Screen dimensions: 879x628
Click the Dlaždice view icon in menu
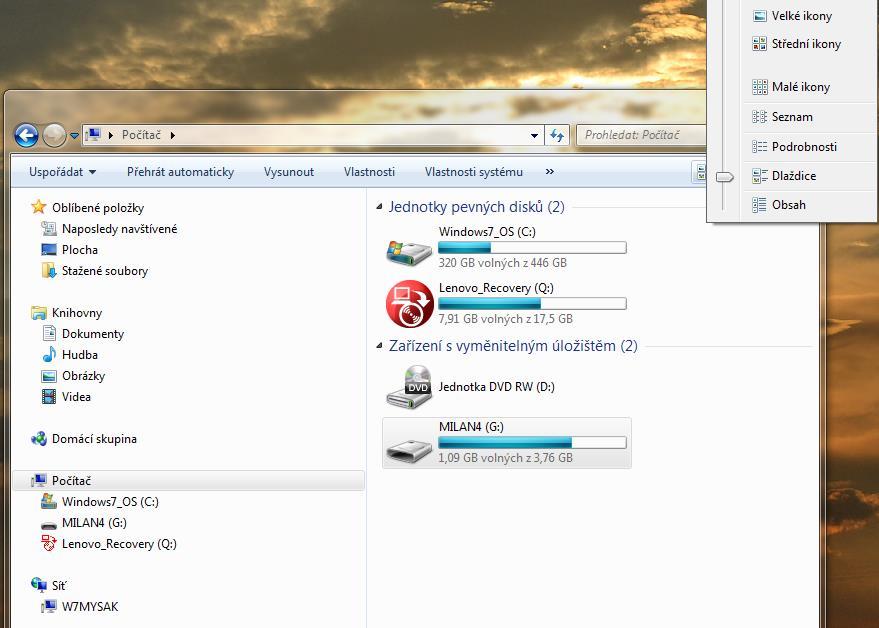[x=760, y=176]
